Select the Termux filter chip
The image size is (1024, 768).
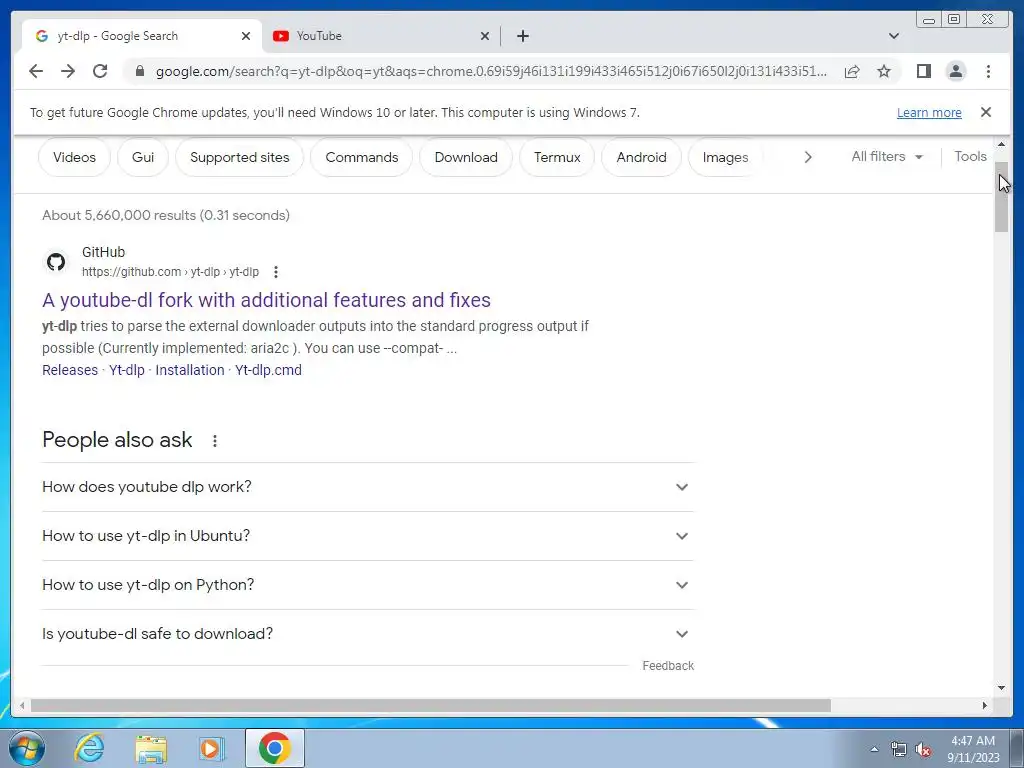(x=557, y=157)
